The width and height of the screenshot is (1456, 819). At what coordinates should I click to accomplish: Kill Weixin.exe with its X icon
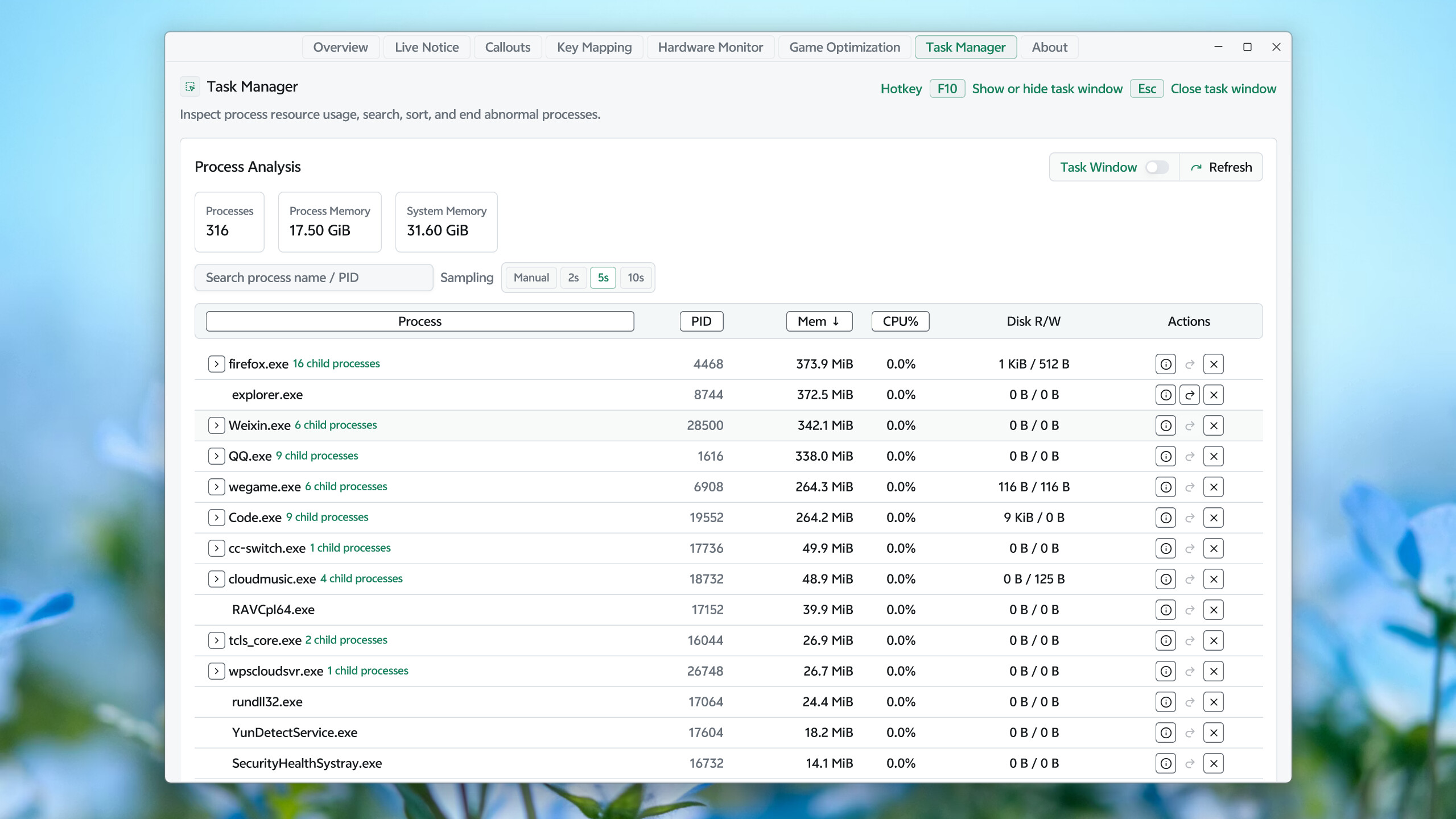(x=1213, y=425)
